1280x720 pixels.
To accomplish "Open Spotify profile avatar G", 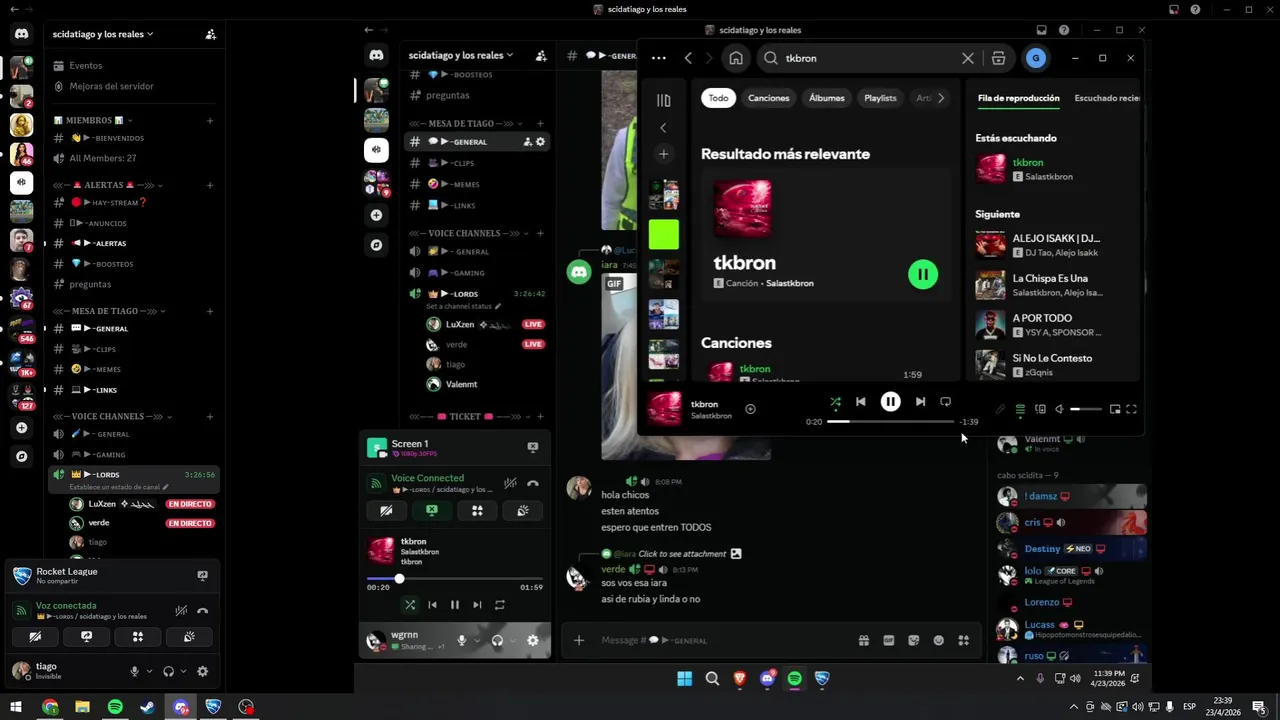I will pyautogui.click(x=1035, y=58).
